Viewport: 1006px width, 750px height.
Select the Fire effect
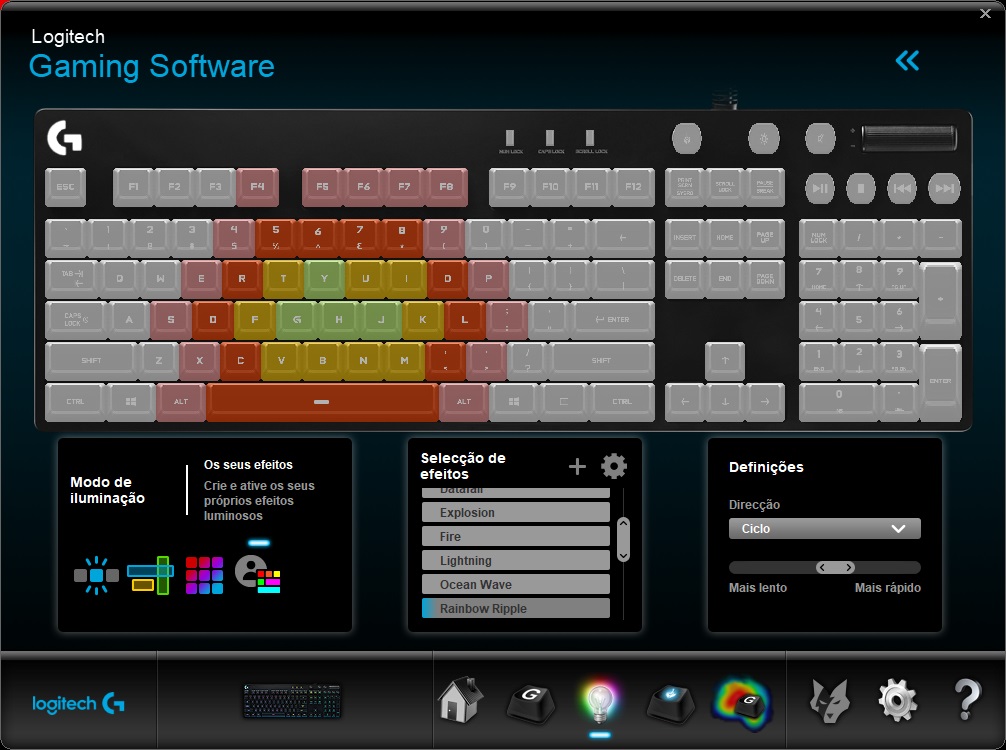(516, 536)
